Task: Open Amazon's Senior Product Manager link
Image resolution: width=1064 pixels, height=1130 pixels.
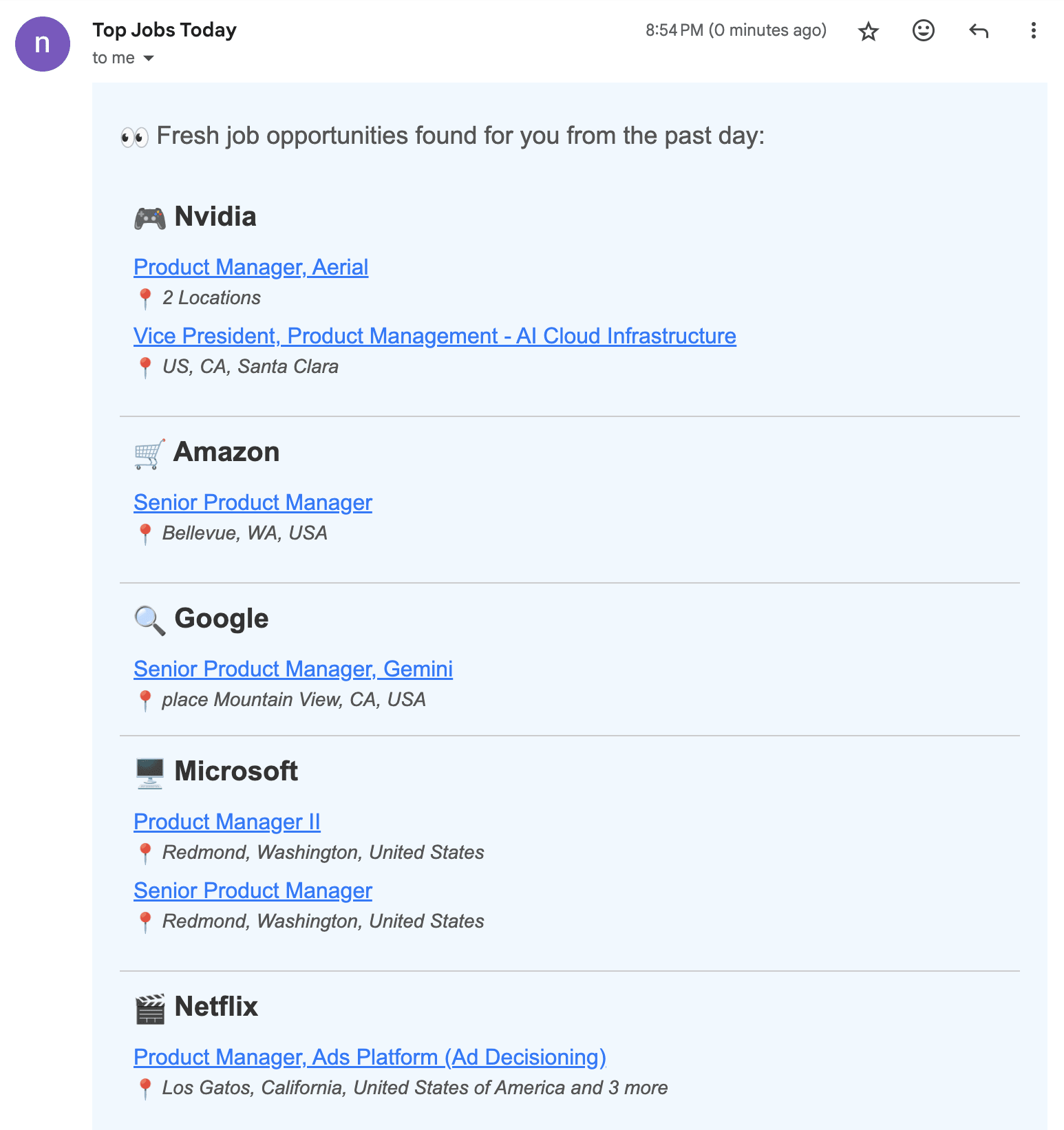Action: tap(253, 502)
